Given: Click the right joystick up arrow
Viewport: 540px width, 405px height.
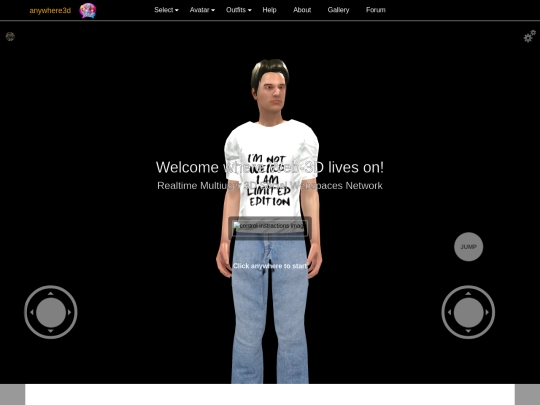Looking at the screenshot, I should pos(468,293).
